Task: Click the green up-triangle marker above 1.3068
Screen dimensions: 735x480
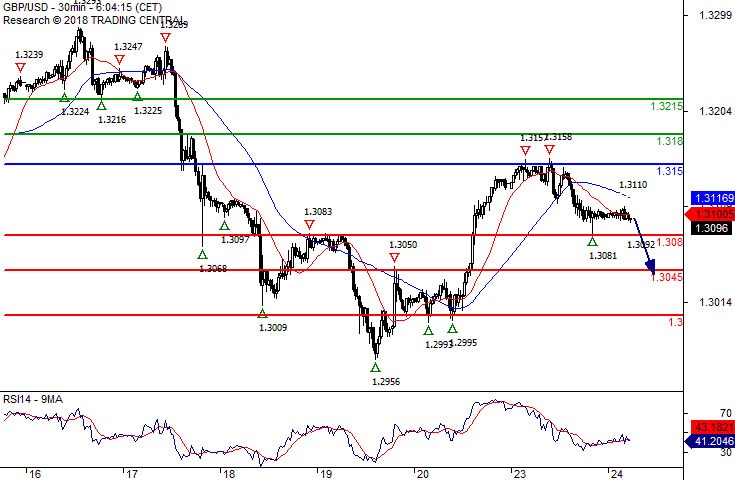Action: coord(202,254)
